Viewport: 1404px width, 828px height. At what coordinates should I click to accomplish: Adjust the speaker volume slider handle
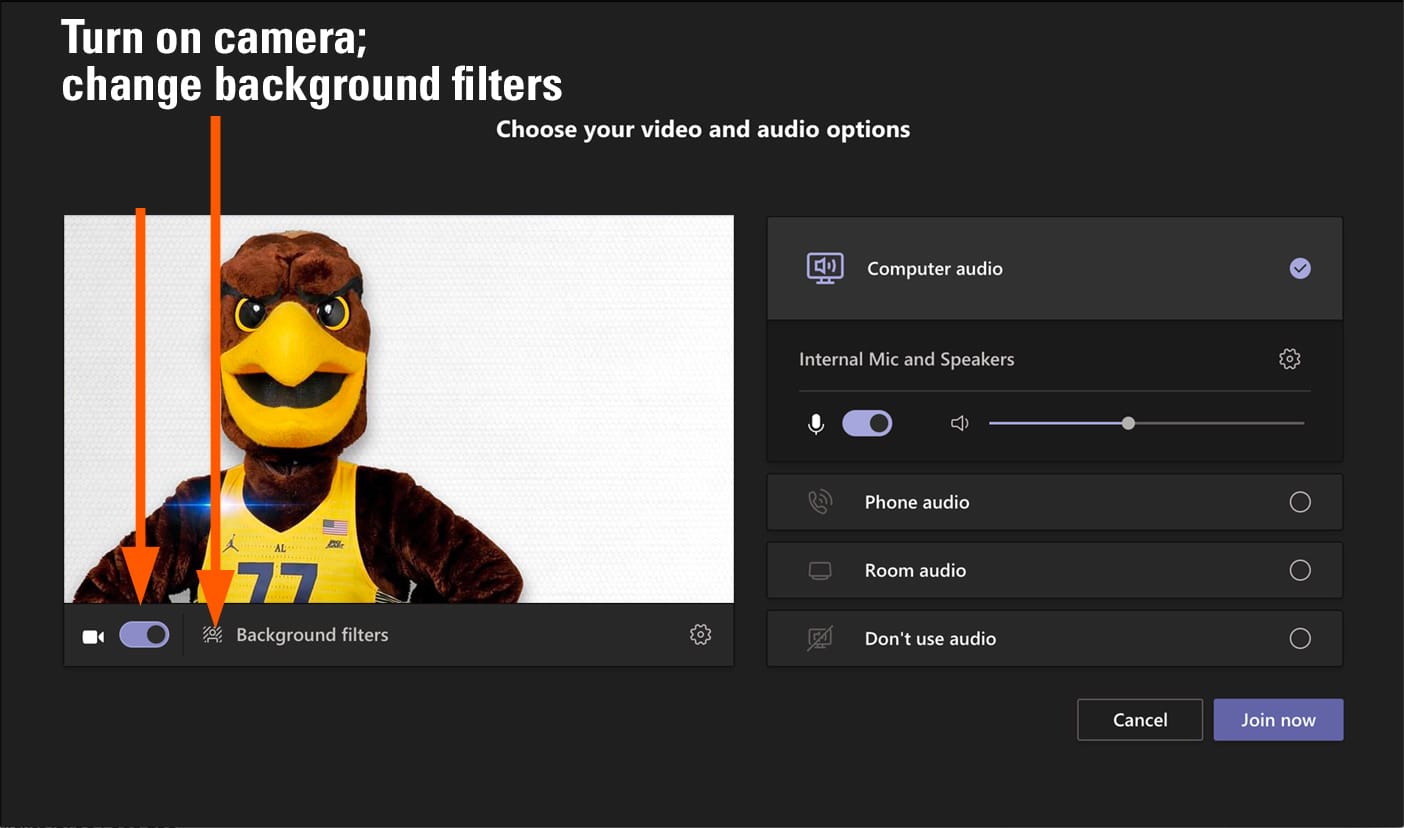point(1128,424)
